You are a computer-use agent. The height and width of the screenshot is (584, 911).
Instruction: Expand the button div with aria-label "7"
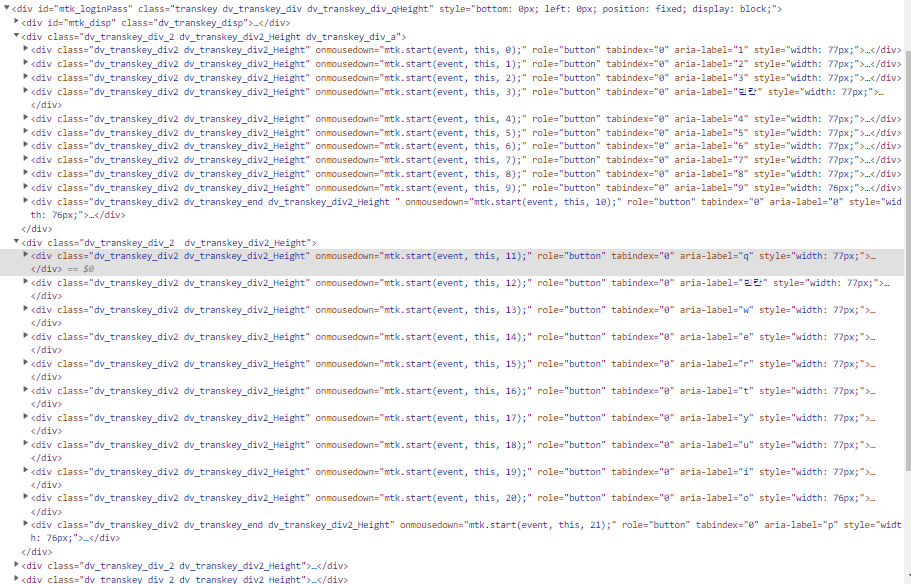(x=26, y=159)
